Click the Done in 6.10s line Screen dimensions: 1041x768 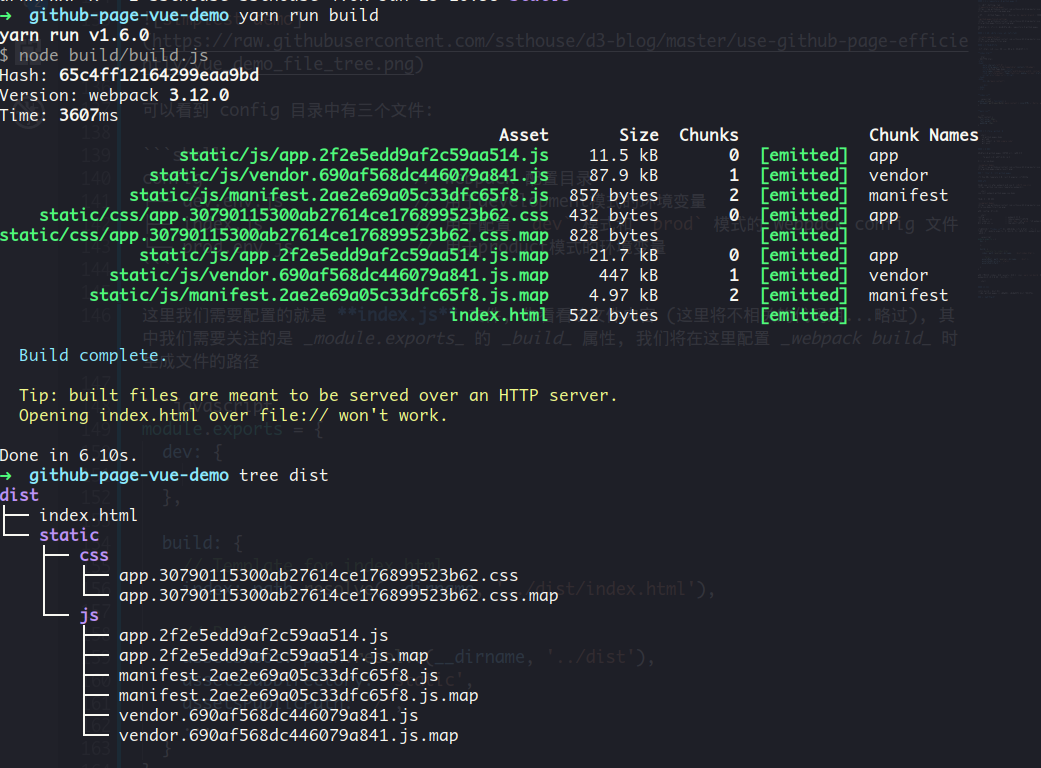70,455
